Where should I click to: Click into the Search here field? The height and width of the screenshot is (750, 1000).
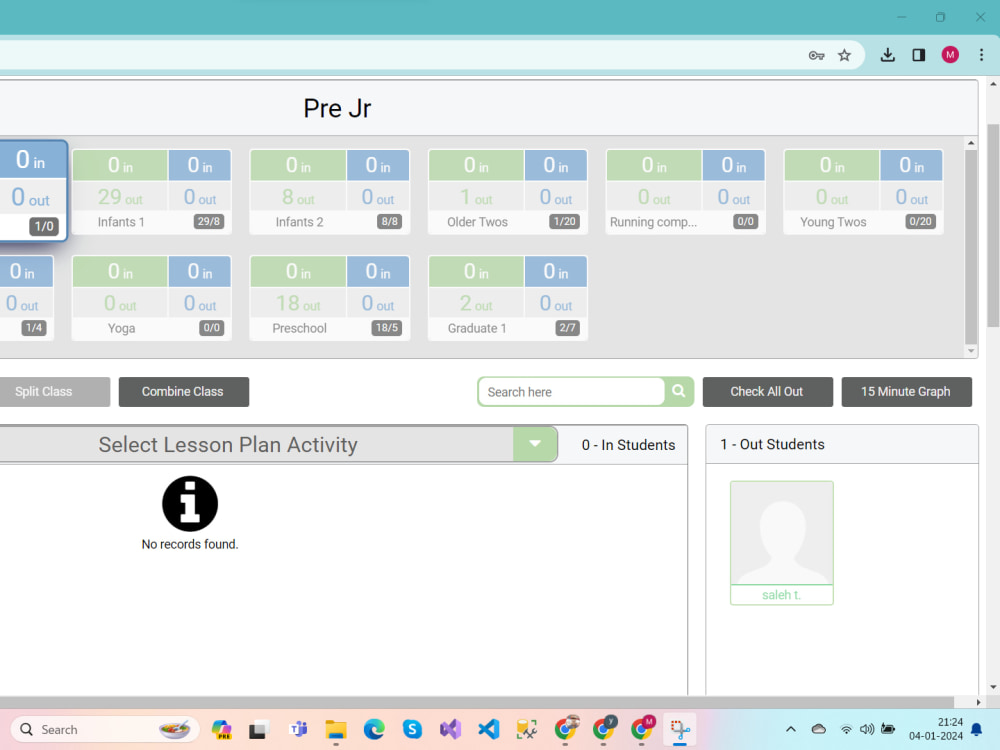571,392
